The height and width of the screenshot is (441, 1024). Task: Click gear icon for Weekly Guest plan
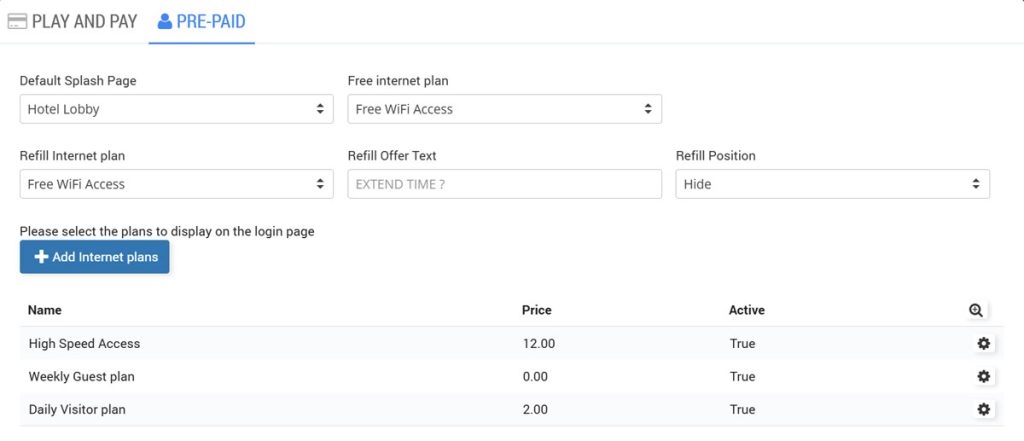[x=983, y=376]
